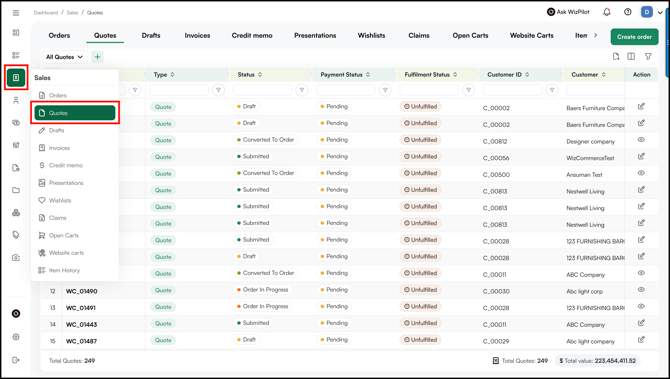Click the notifications bell icon
This screenshot has width=670, height=379.
point(607,12)
